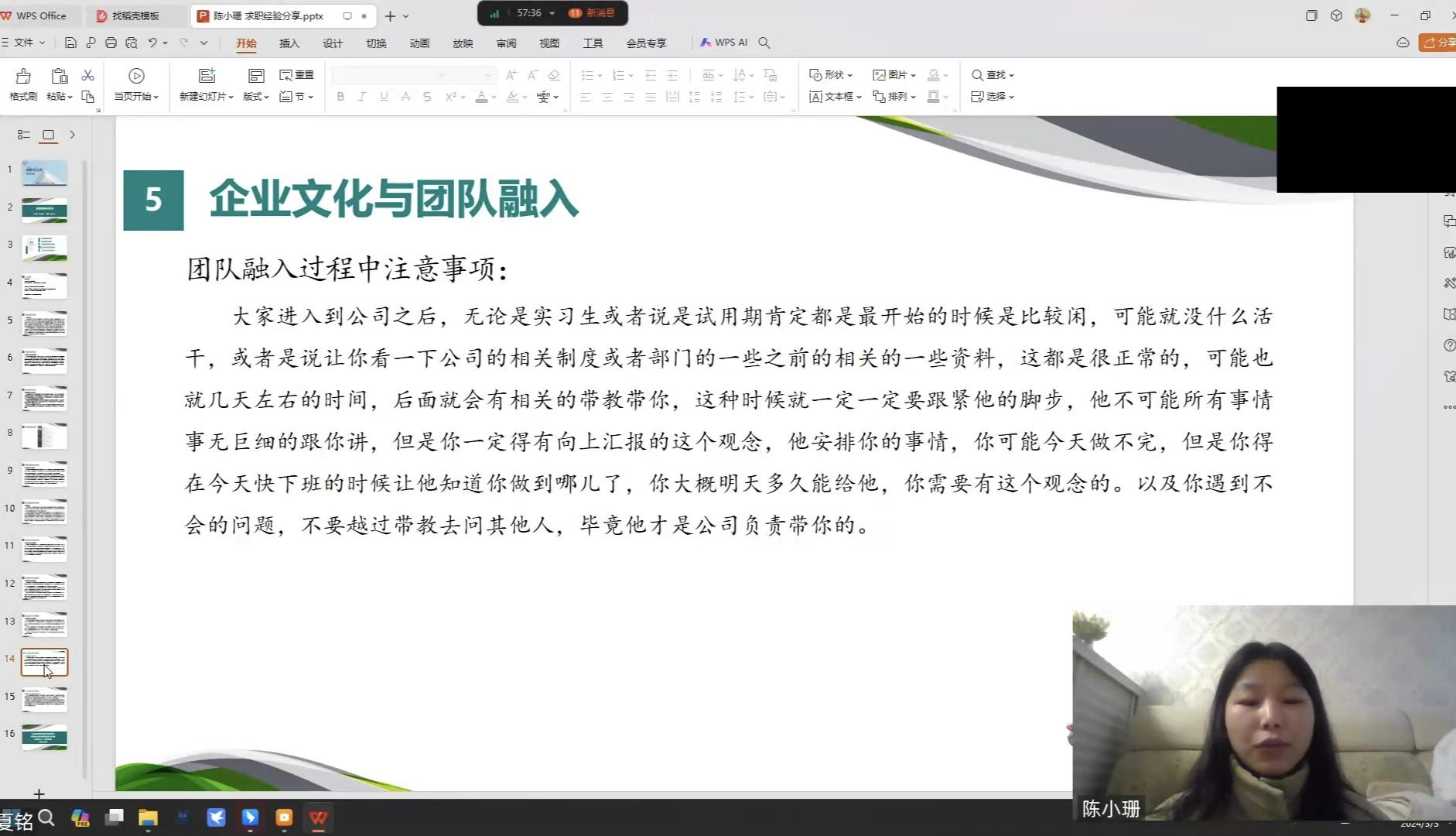The width and height of the screenshot is (1456, 836).
Task: Click the Format Painter (格式刷) icon
Action: click(23, 76)
